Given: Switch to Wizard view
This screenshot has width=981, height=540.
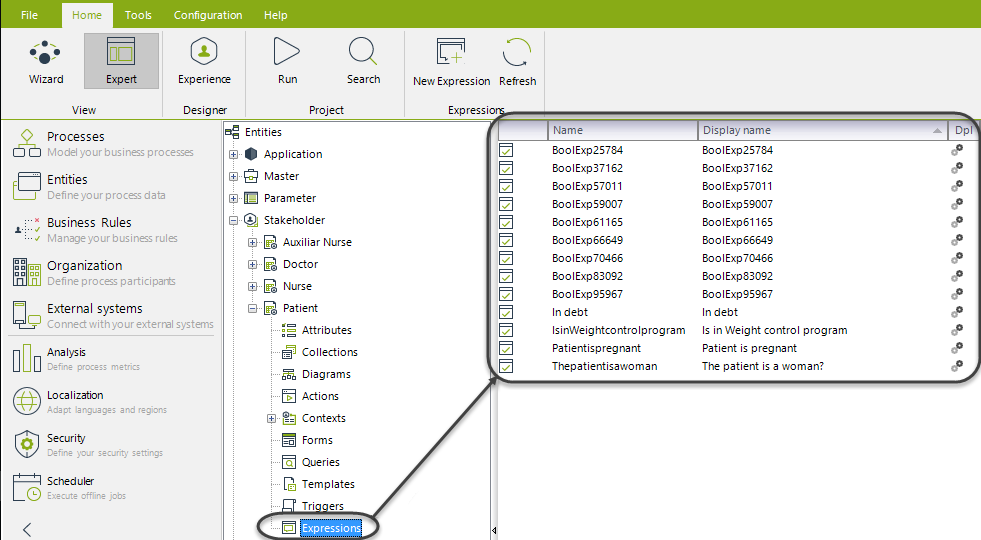Looking at the screenshot, I should pyautogui.click(x=46, y=62).
